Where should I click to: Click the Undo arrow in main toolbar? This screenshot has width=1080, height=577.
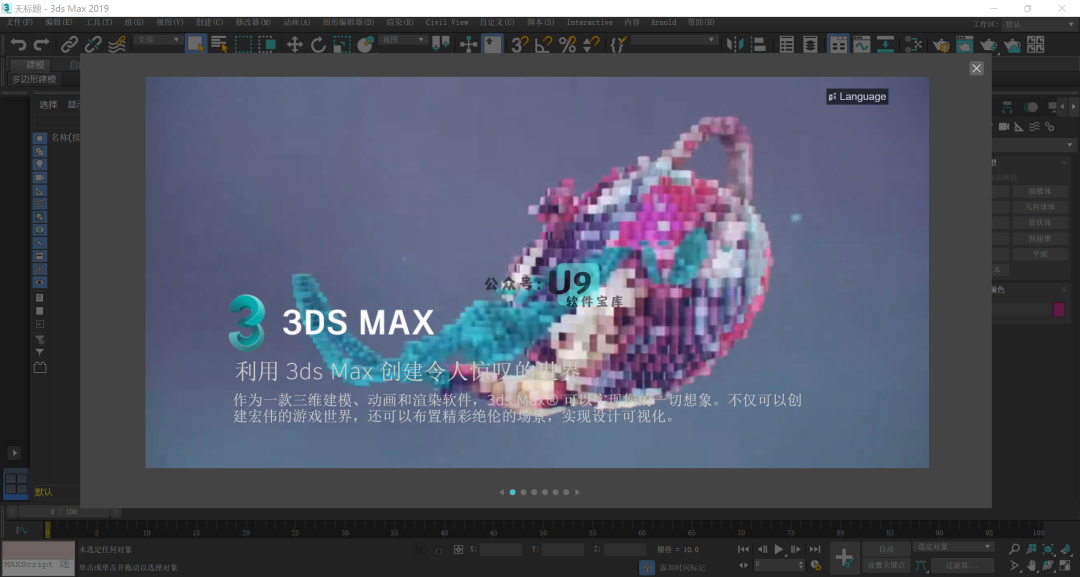(18, 44)
